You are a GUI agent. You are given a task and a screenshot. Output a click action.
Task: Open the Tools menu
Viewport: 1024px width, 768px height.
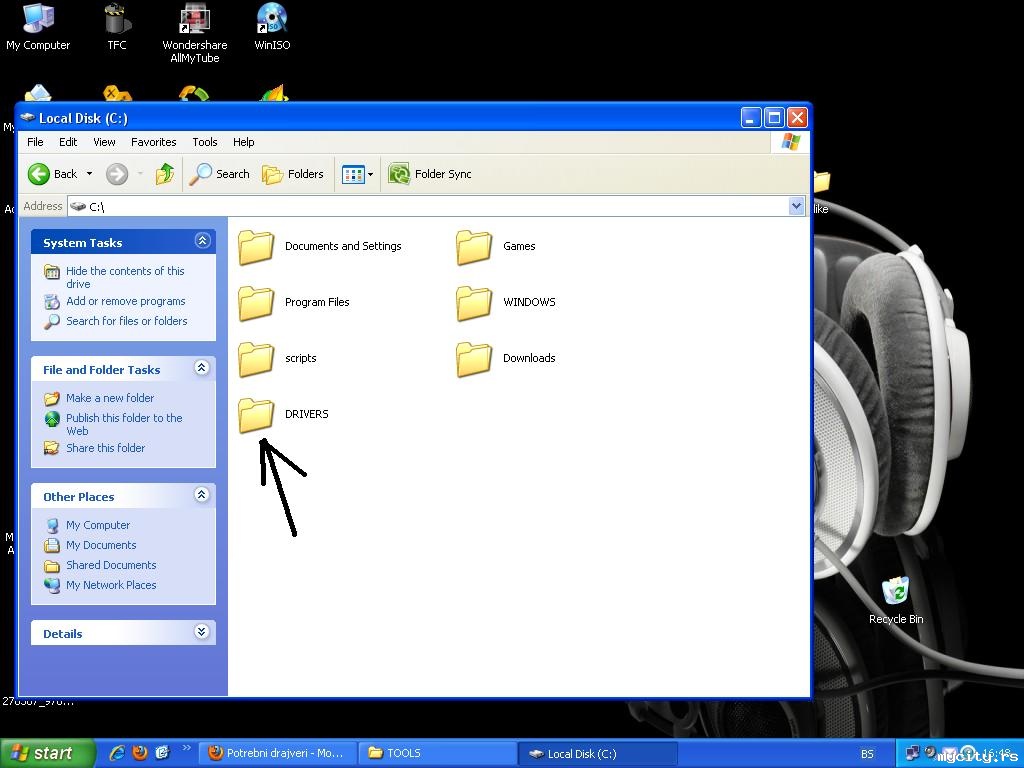[x=204, y=142]
